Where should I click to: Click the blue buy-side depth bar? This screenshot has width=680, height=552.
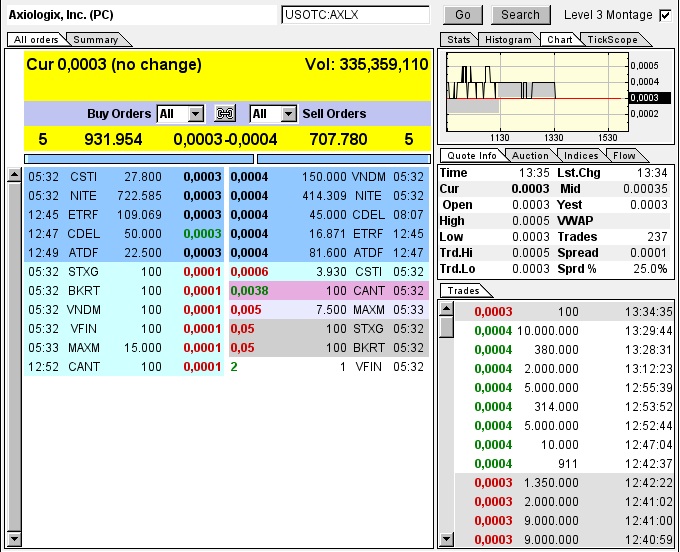click(139, 158)
